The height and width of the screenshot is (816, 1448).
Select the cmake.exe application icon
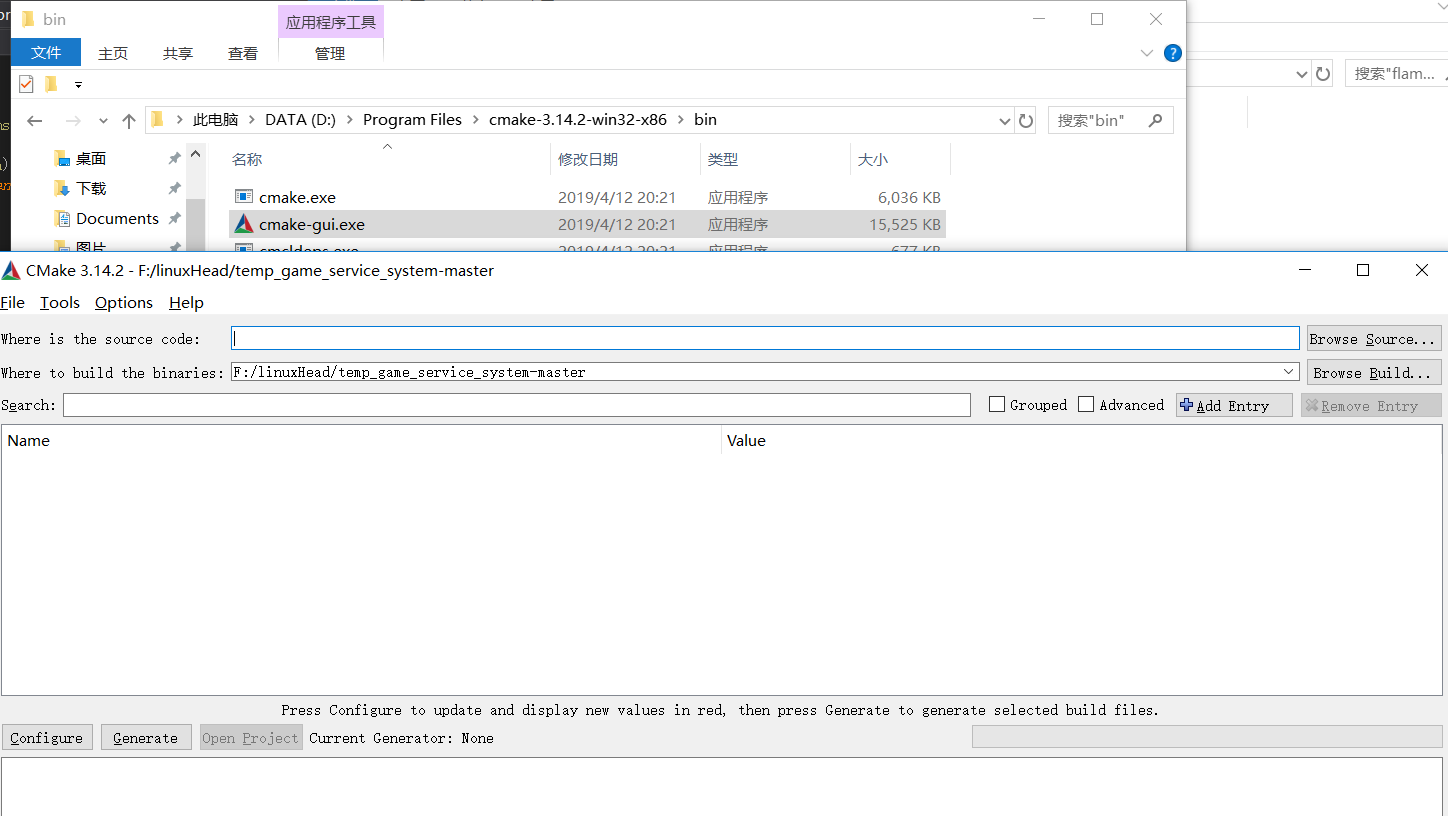243,197
